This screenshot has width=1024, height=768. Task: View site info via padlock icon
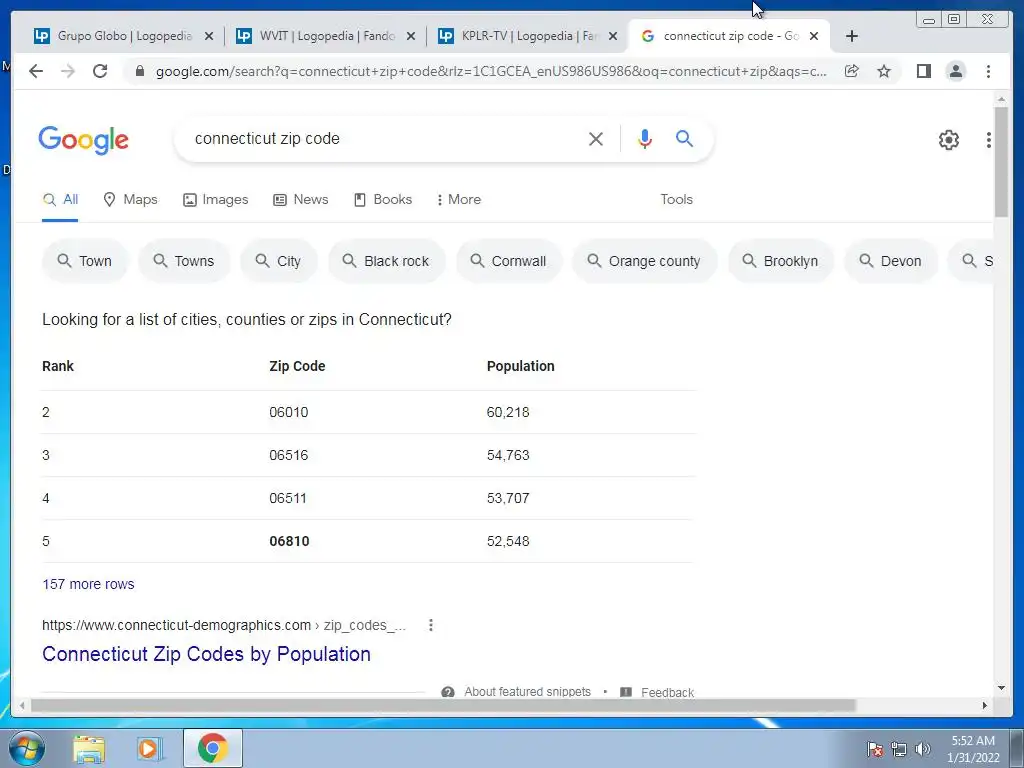pos(139,71)
